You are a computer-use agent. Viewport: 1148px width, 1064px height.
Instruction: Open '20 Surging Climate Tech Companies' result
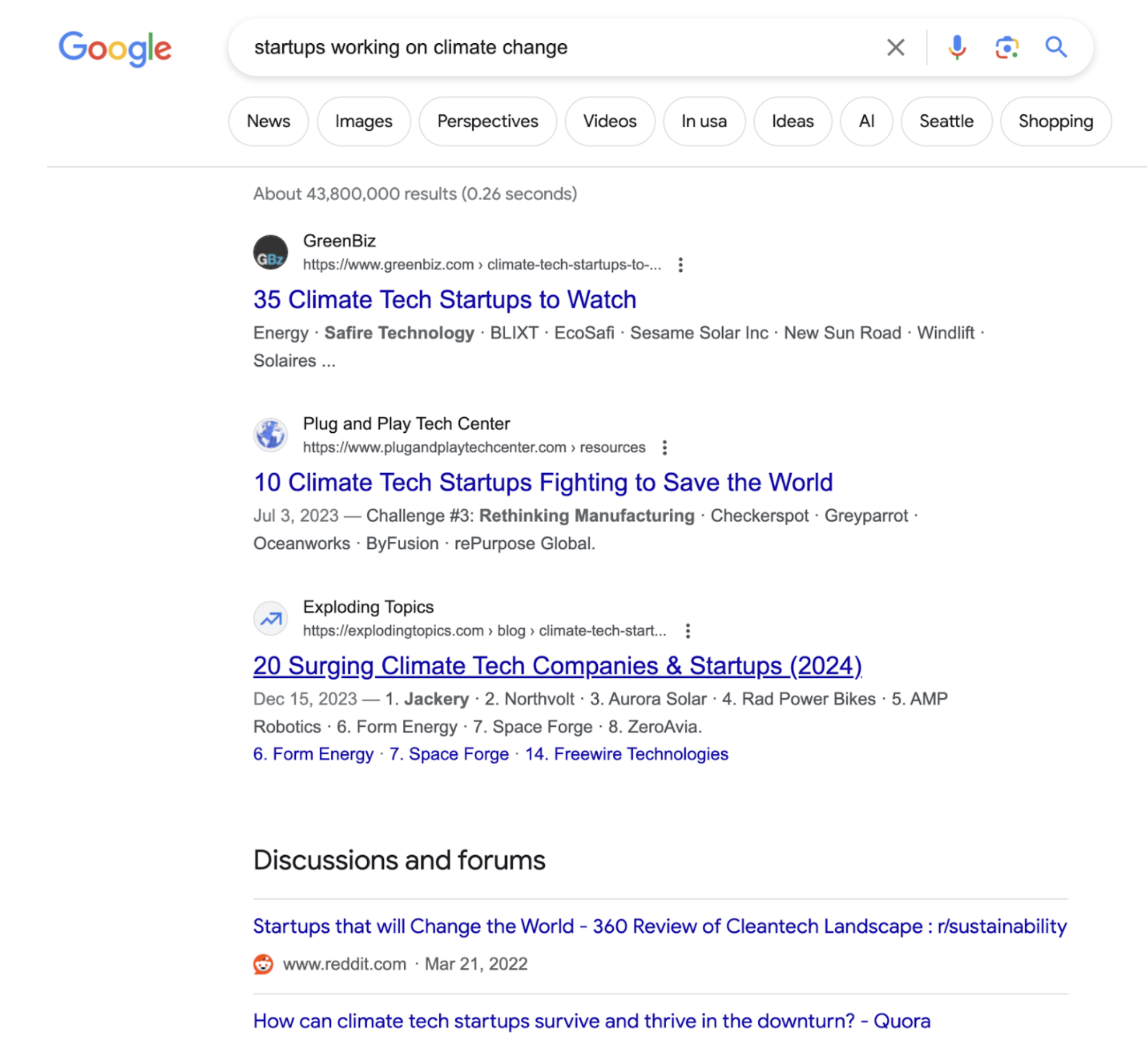[x=557, y=666]
